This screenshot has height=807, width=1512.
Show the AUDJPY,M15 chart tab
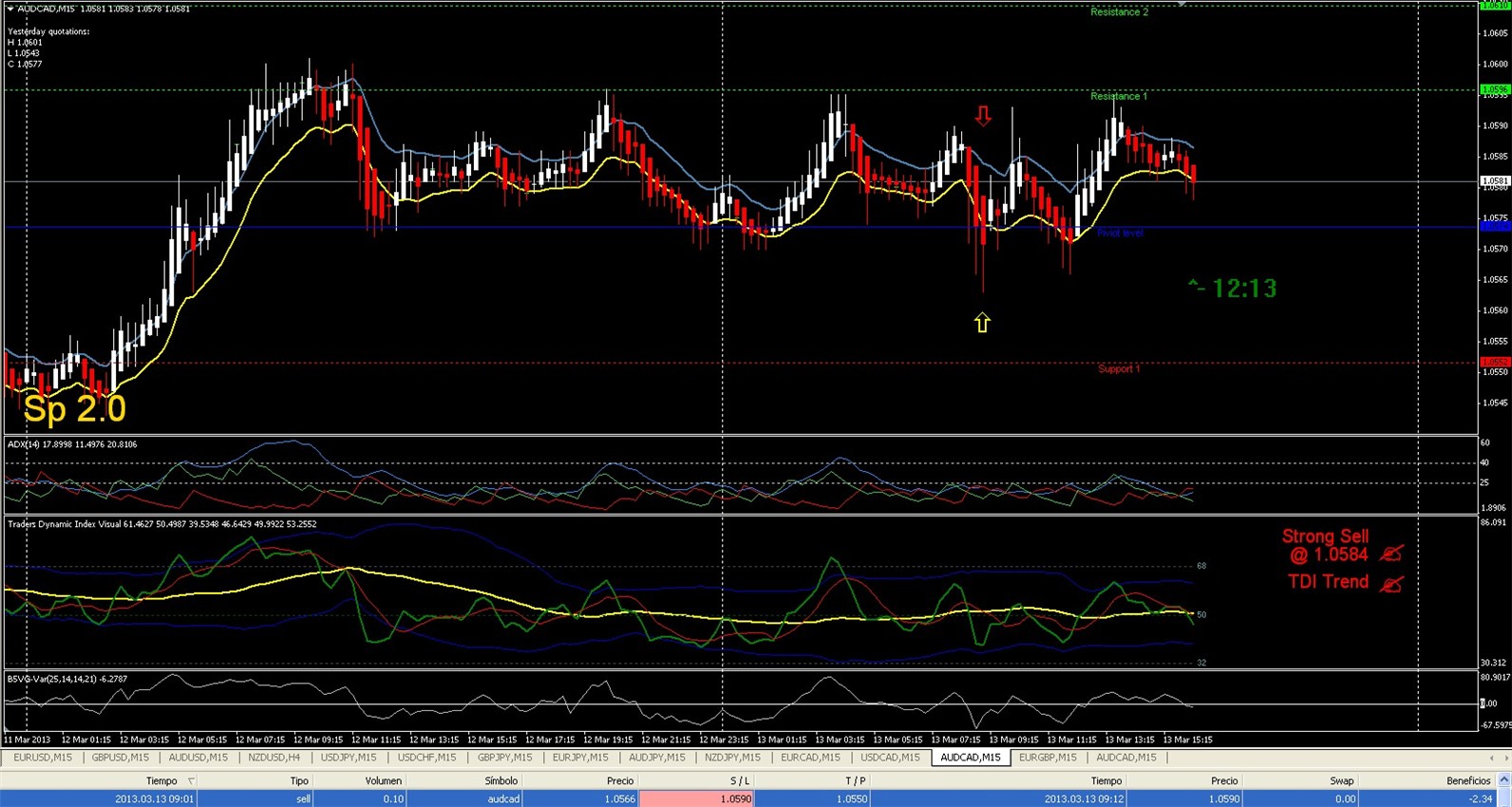[656, 758]
